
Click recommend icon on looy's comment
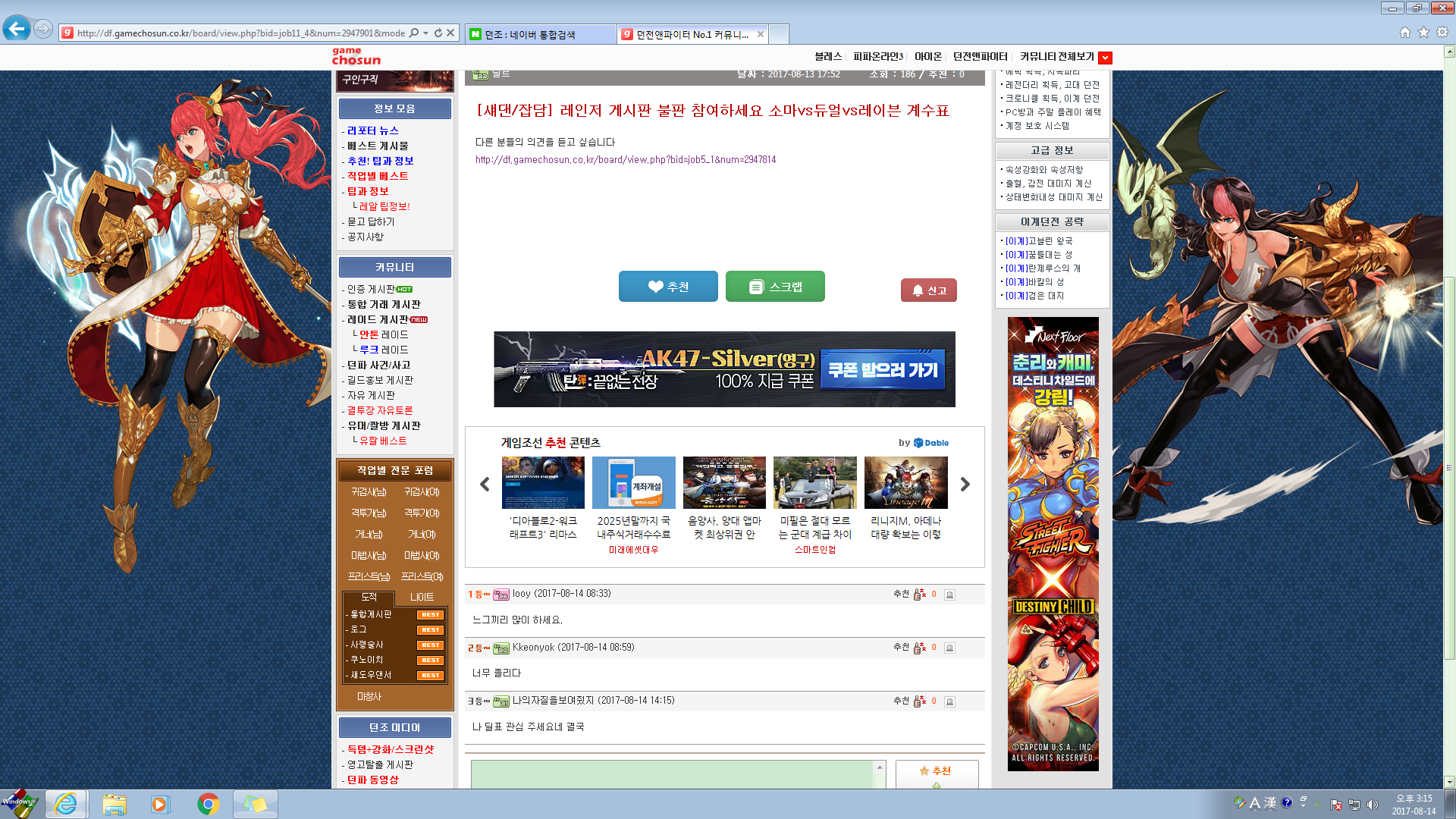(x=920, y=595)
